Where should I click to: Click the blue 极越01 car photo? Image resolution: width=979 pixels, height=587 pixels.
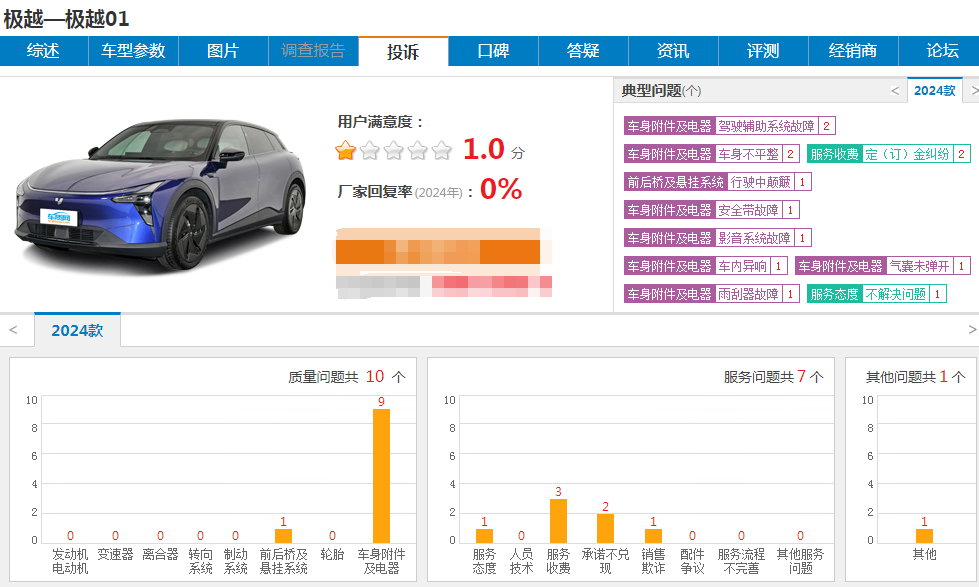pos(160,195)
